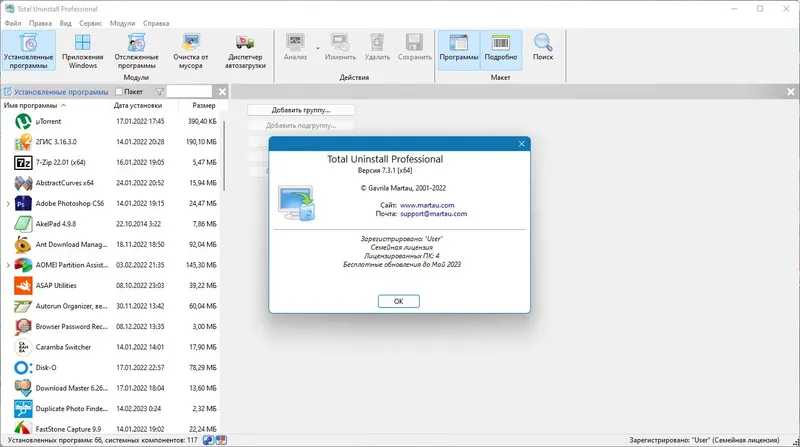This screenshot has width=800, height=447.
Task: Toggle the Подробно layout view
Action: 501,49
